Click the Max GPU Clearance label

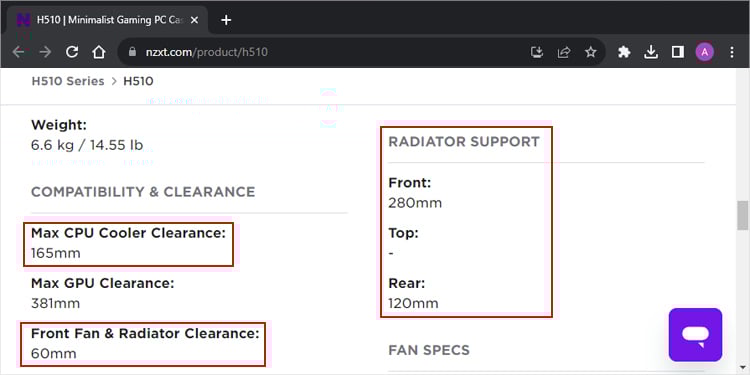pos(103,283)
